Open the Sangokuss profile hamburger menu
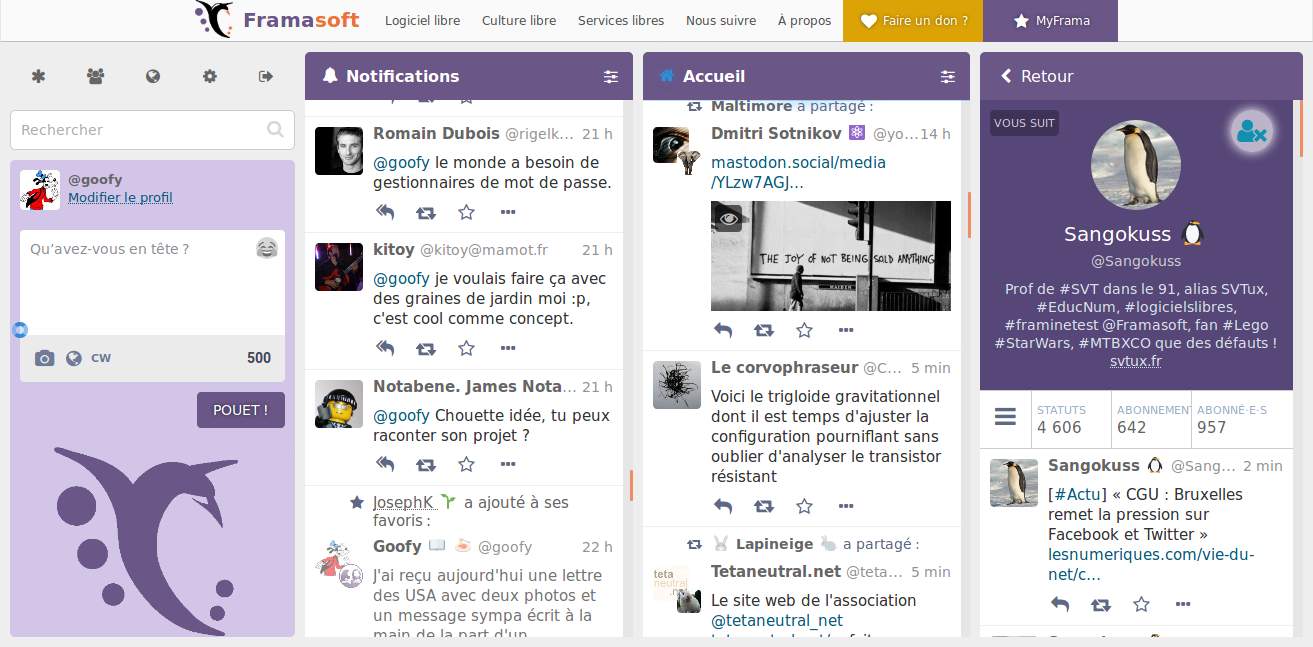 point(1005,416)
